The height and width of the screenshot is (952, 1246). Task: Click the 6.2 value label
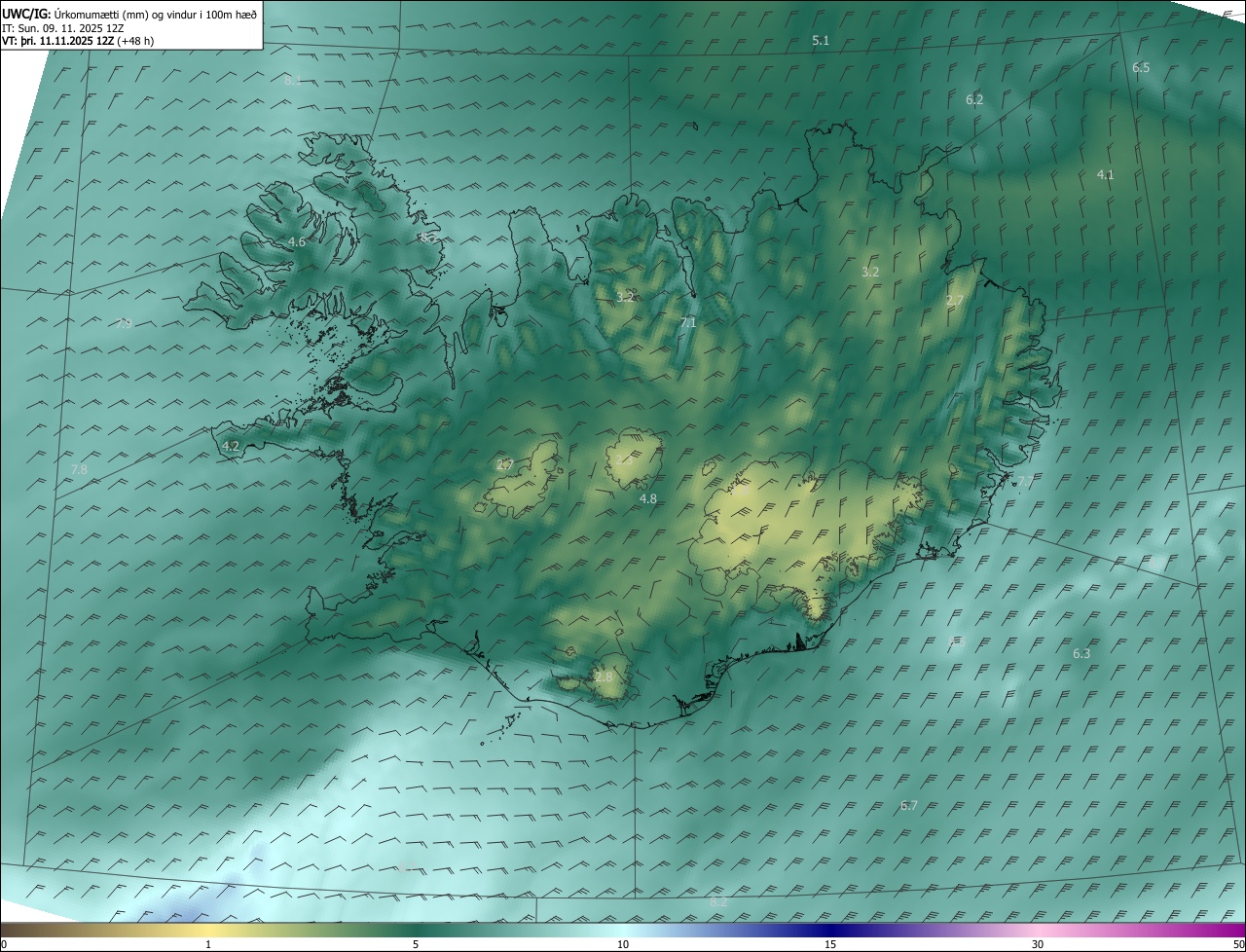[974, 99]
